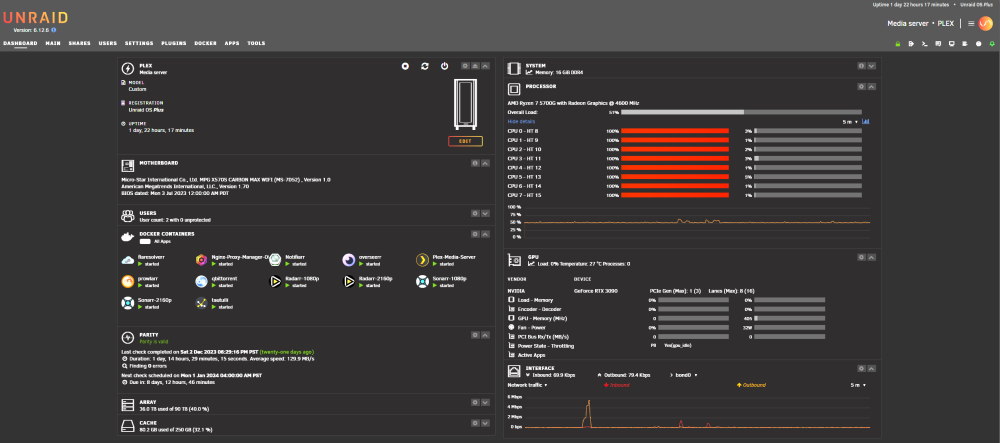Click the Unraid OS Plus link at top

pyautogui.click(x=976, y=4)
